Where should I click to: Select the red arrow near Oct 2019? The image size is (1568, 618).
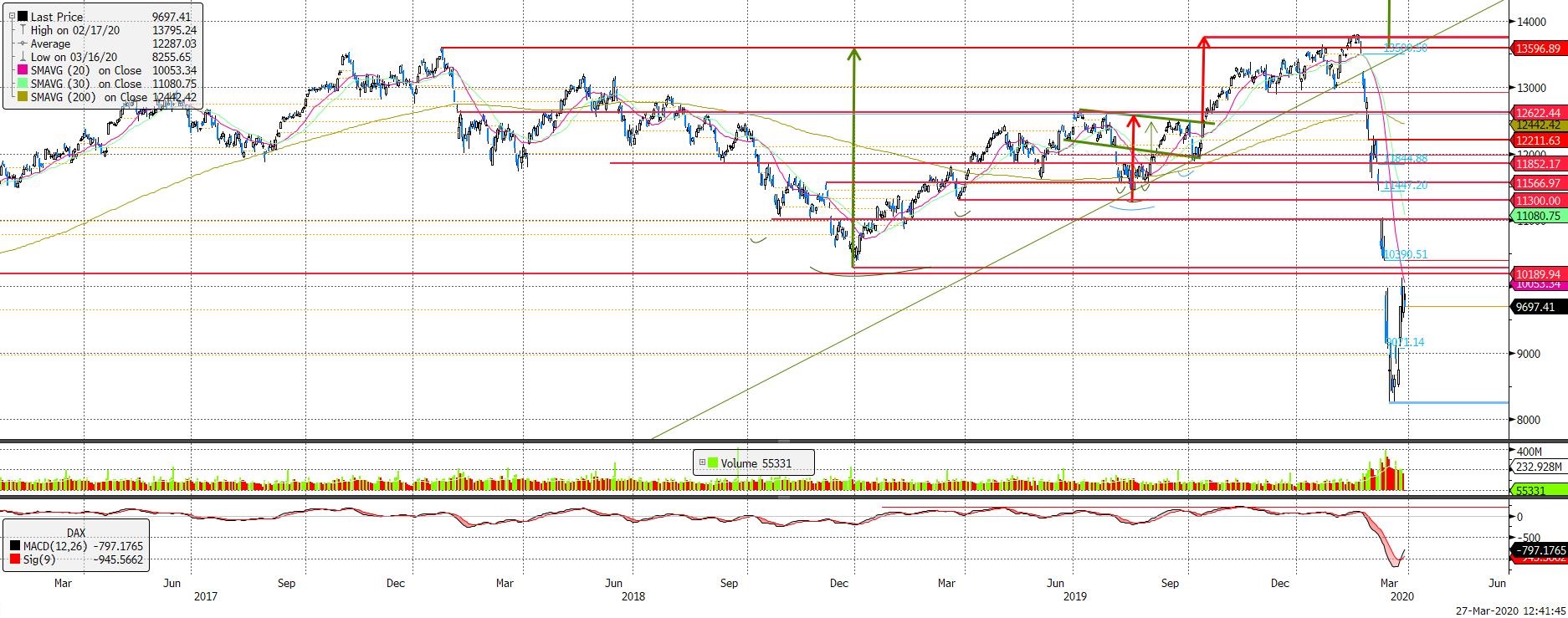1203,80
